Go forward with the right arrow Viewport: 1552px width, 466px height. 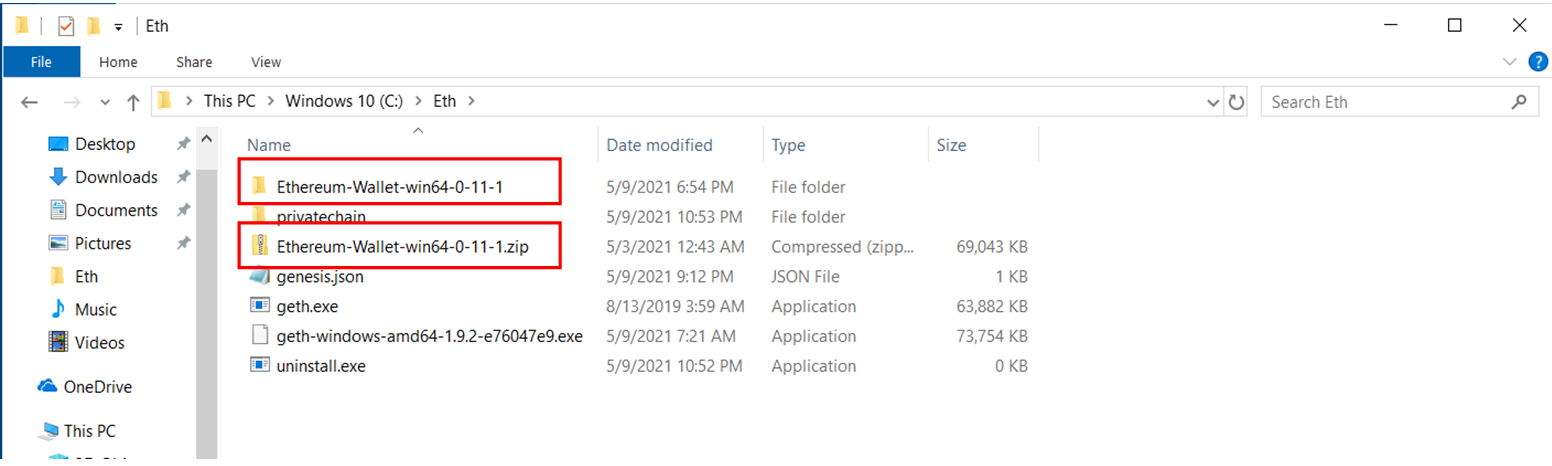71,102
